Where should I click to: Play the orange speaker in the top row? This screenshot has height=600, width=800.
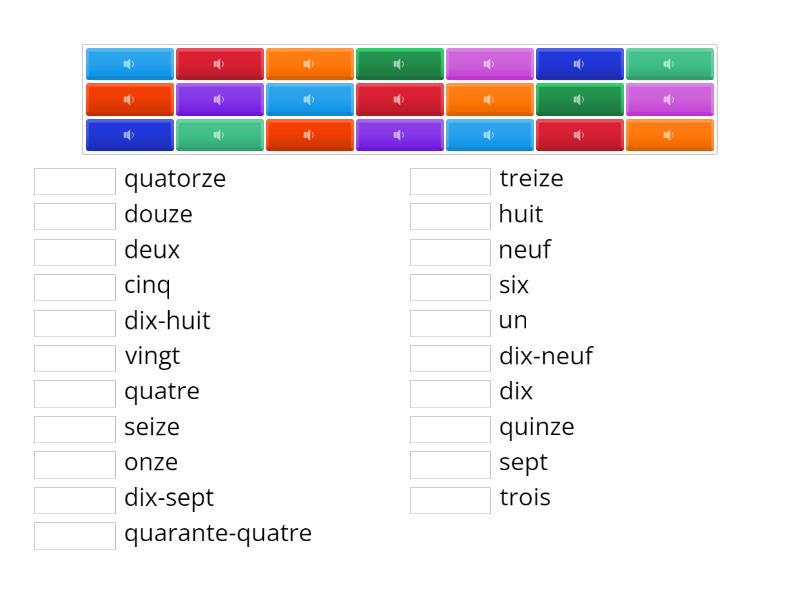tap(310, 63)
